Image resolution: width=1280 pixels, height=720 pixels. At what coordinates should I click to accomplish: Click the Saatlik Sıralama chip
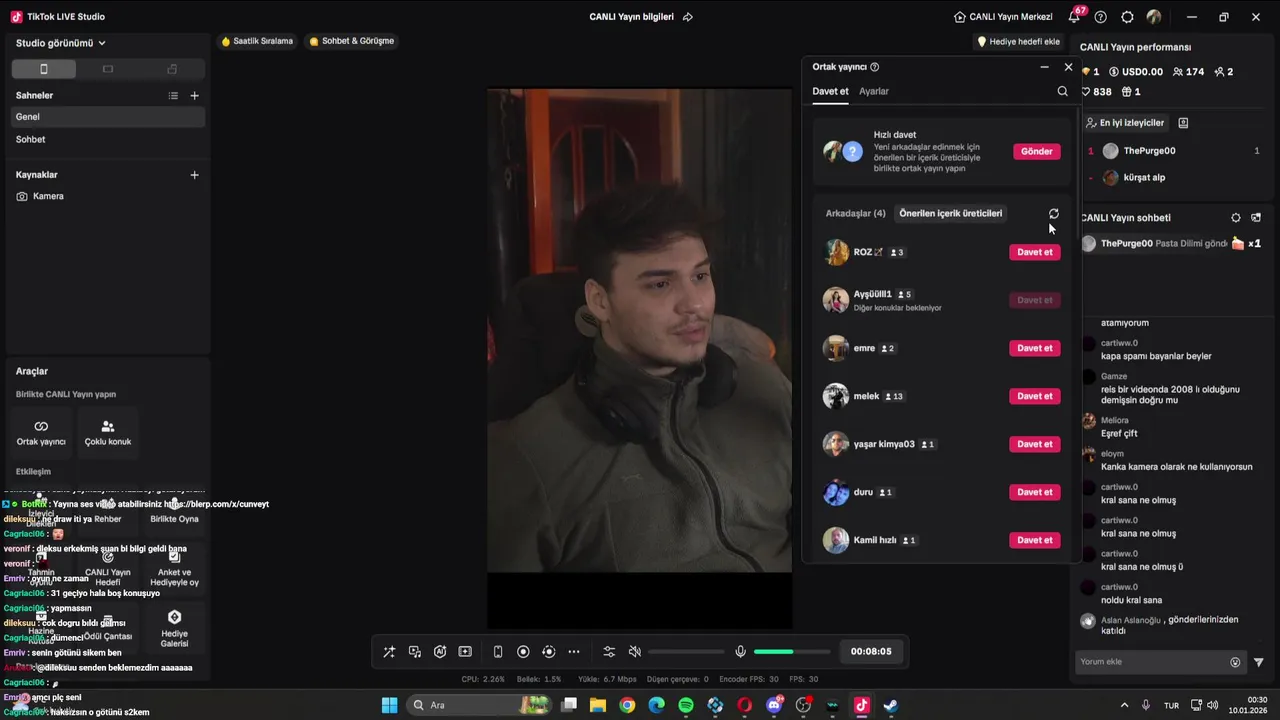[x=257, y=41]
